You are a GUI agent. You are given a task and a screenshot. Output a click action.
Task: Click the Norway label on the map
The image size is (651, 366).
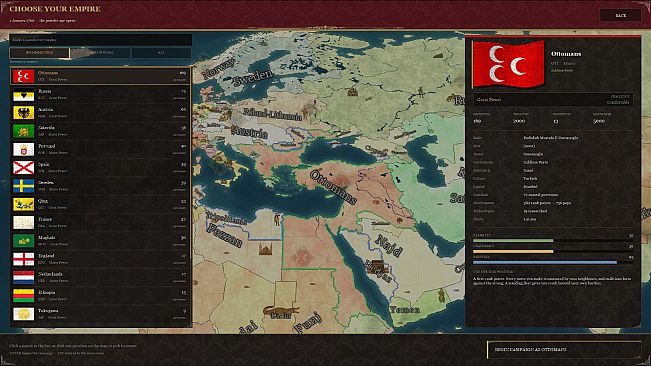tap(219, 68)
